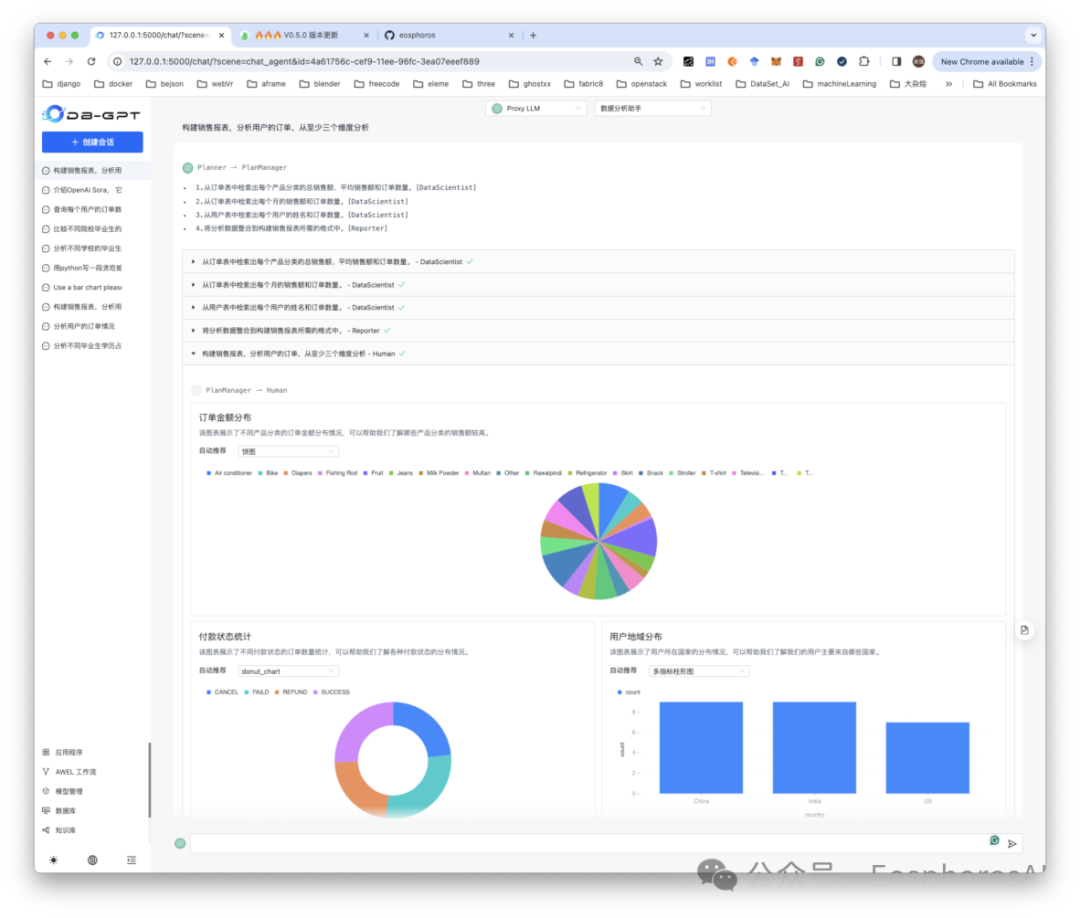Toggle the Refrigerator legend item
1080x918 pixels.
pyautogui.click(x=587, y=473)
